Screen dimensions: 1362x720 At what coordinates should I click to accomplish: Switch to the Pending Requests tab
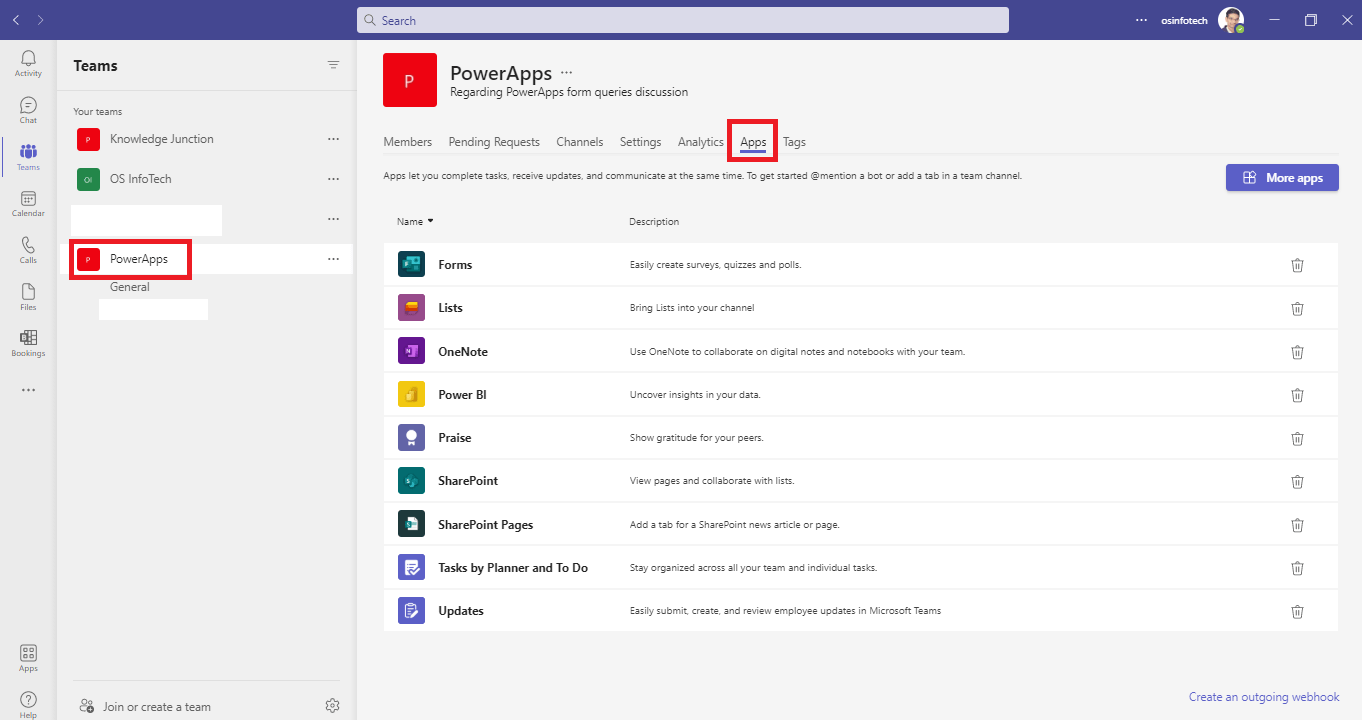click(x=494, y=142)
